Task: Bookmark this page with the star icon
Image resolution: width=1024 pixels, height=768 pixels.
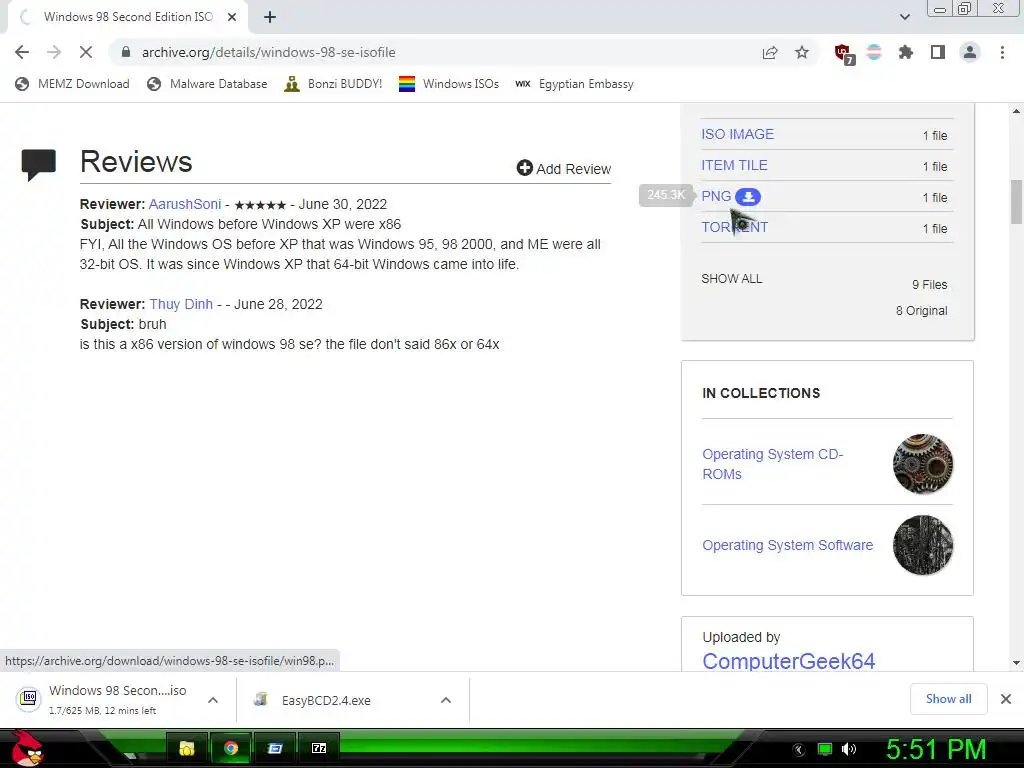Action: tap(802, 52)
